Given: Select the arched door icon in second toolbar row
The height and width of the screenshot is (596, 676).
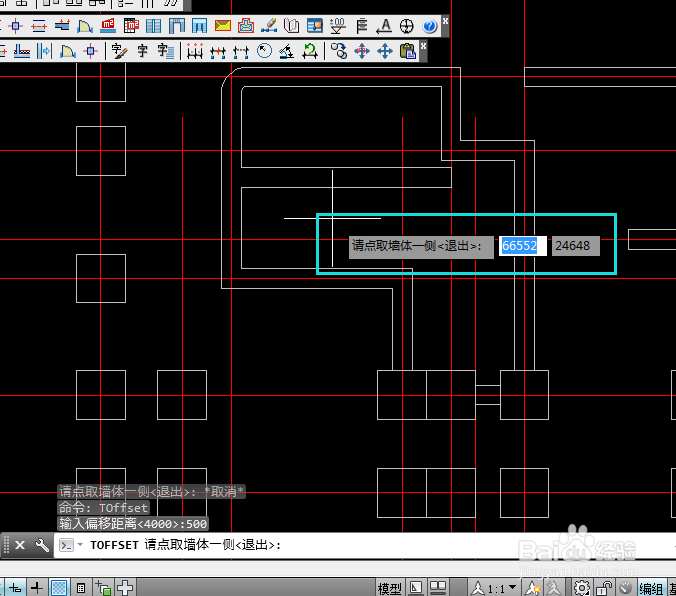Looking at the screenshot, I should (68, 51).
